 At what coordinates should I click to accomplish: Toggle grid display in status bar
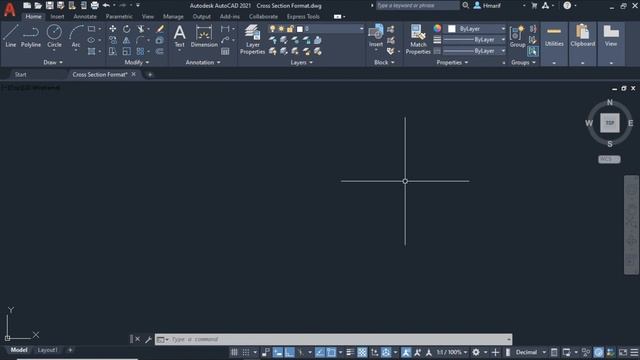pyautogui.click(x=234, y=352)
